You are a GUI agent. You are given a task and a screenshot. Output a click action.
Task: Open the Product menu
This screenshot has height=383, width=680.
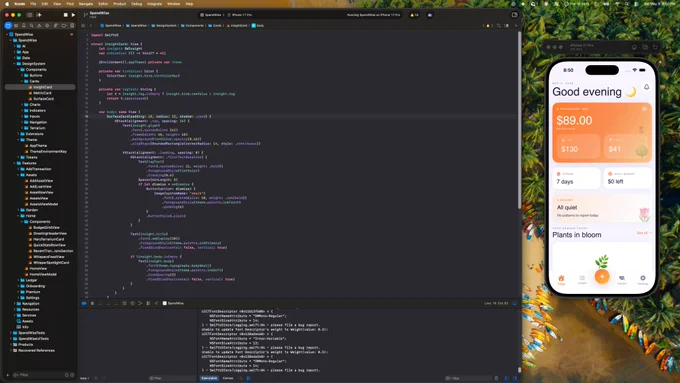pyautogui.click(x=119, y=3)
